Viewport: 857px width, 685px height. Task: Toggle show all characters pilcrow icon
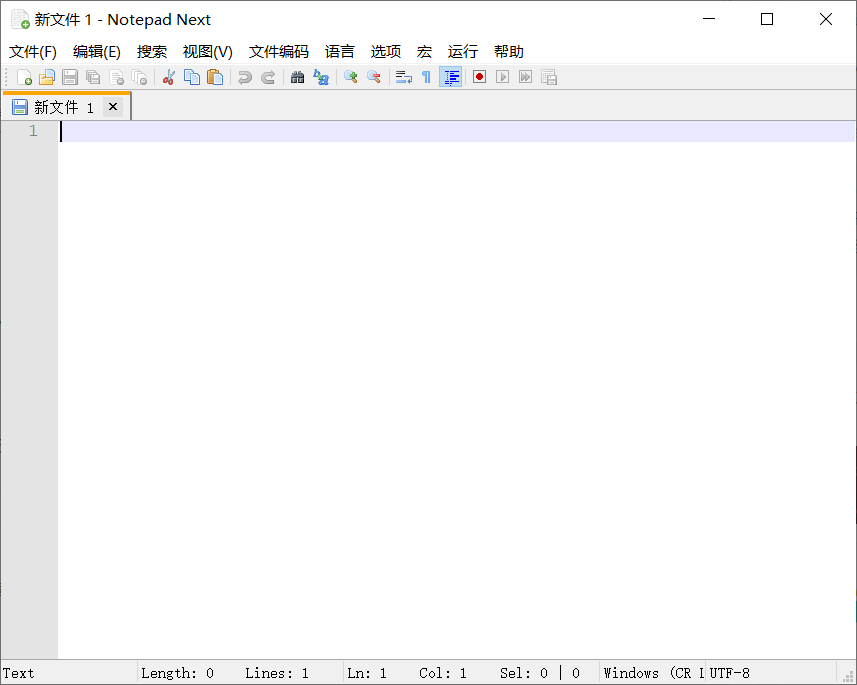[426, 77]
